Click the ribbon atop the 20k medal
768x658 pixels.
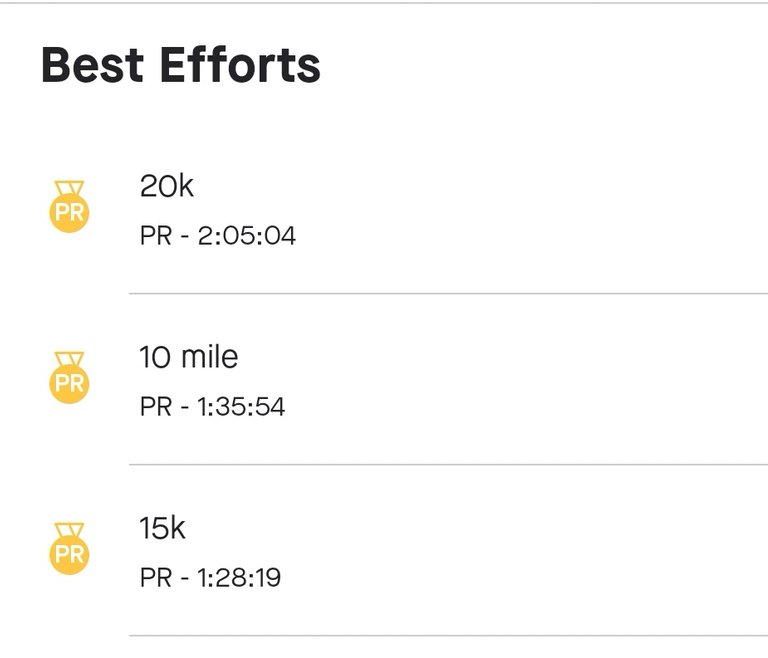(x=69, y=189)
